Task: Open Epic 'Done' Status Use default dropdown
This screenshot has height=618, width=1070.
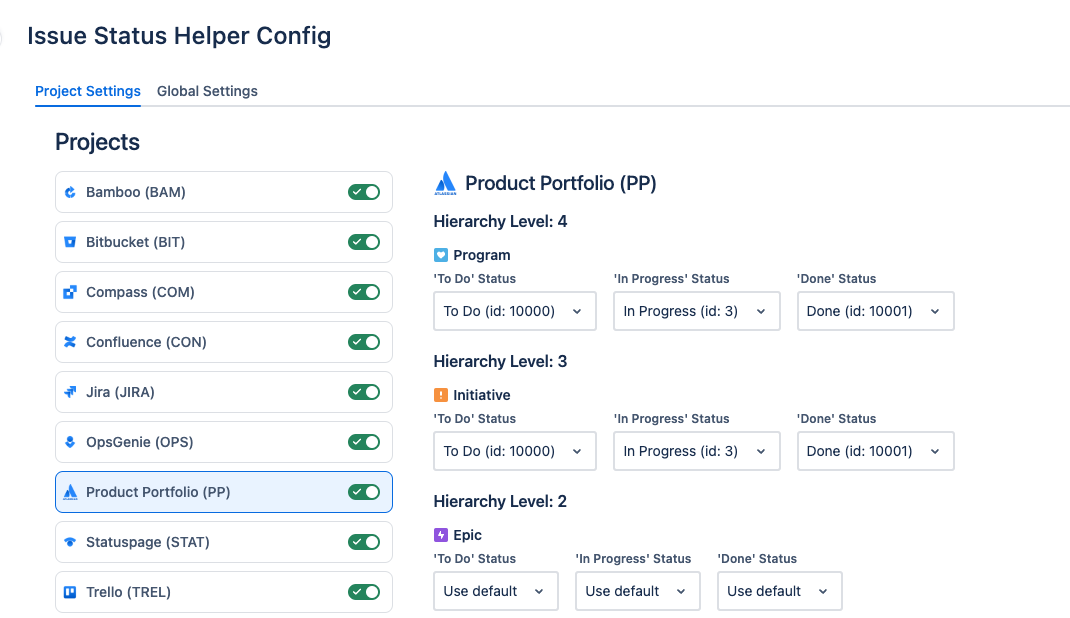Action: coord(779,591)
